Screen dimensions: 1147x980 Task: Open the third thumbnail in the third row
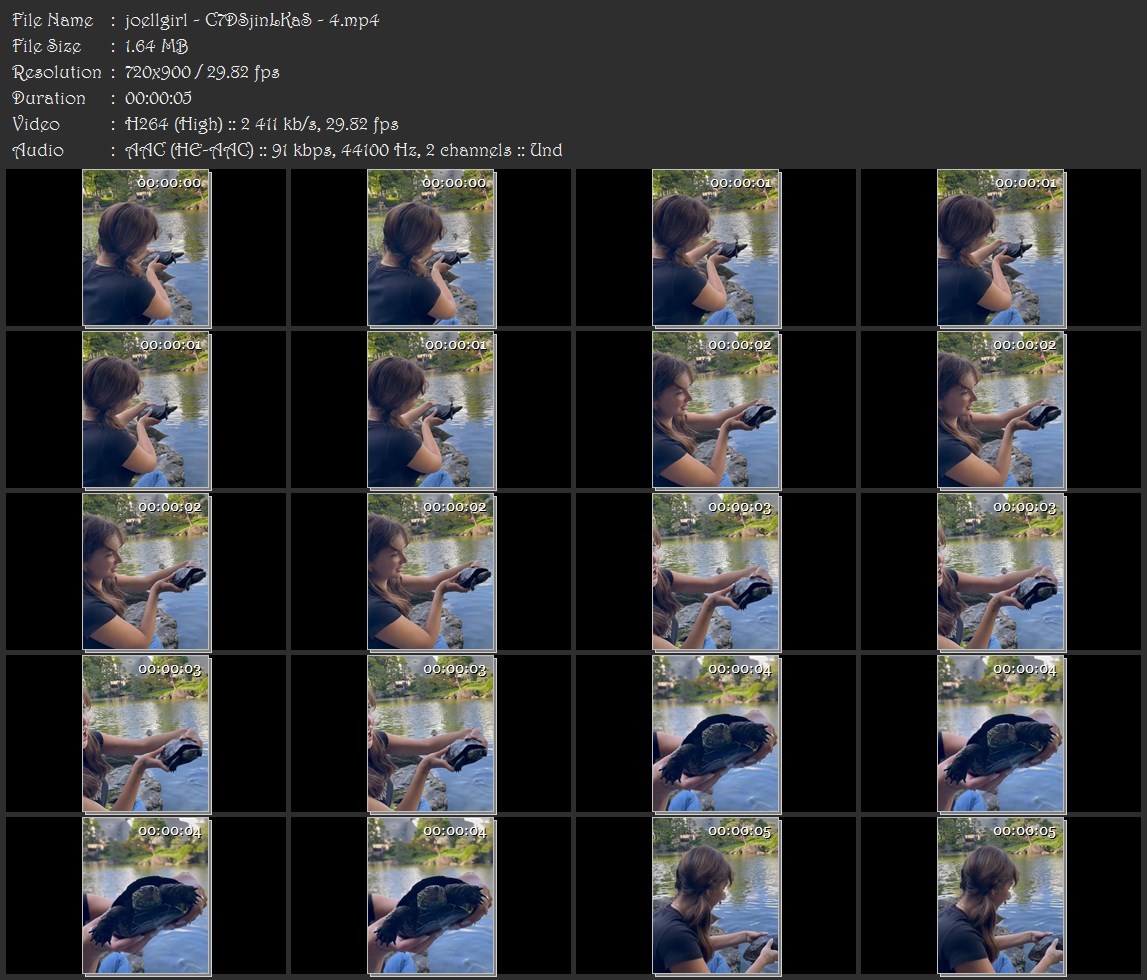coord(716,572)
